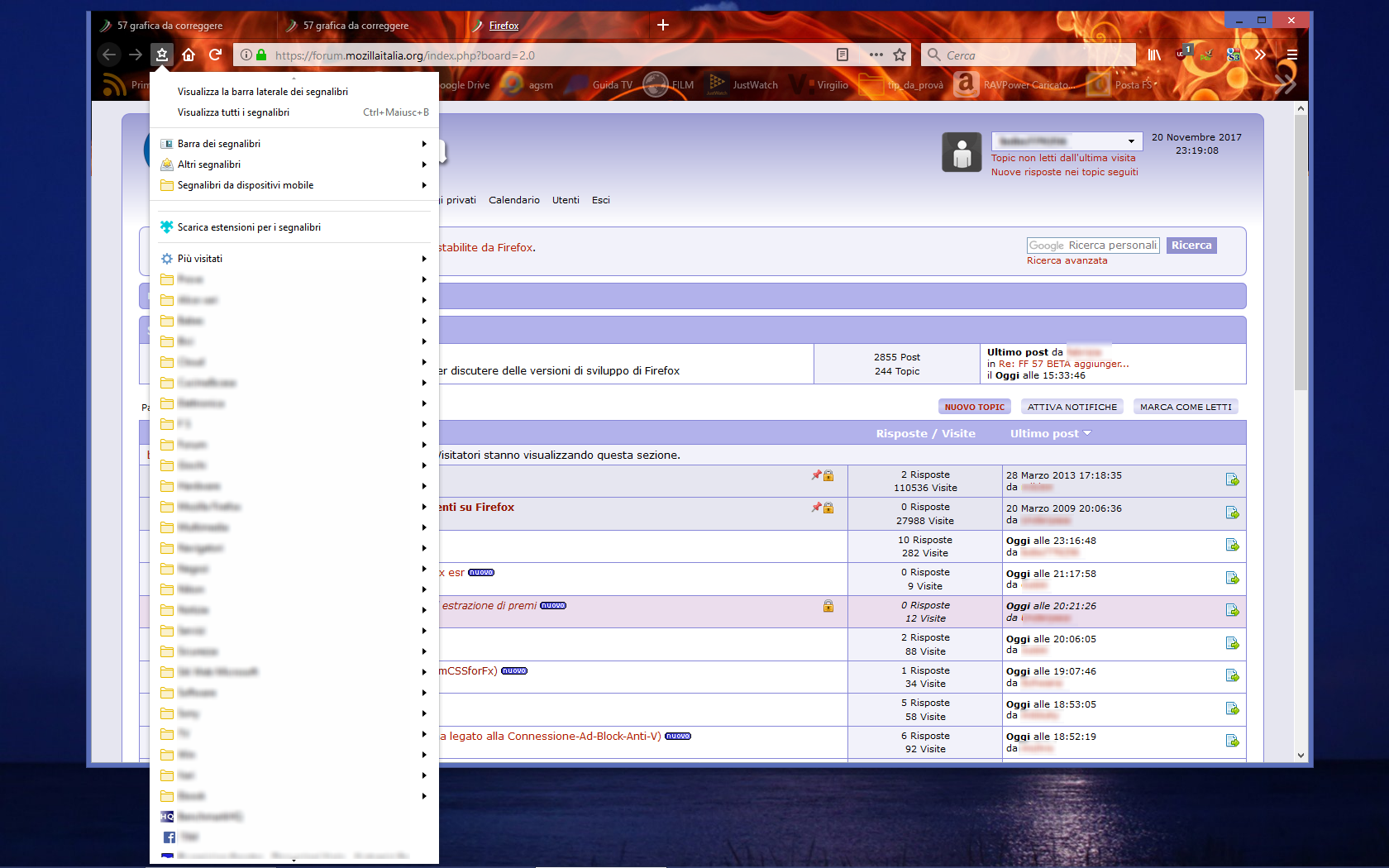The image size is (1389, 868).
Task: Go back with the back arrow button
Action: [x=109, y=55]
